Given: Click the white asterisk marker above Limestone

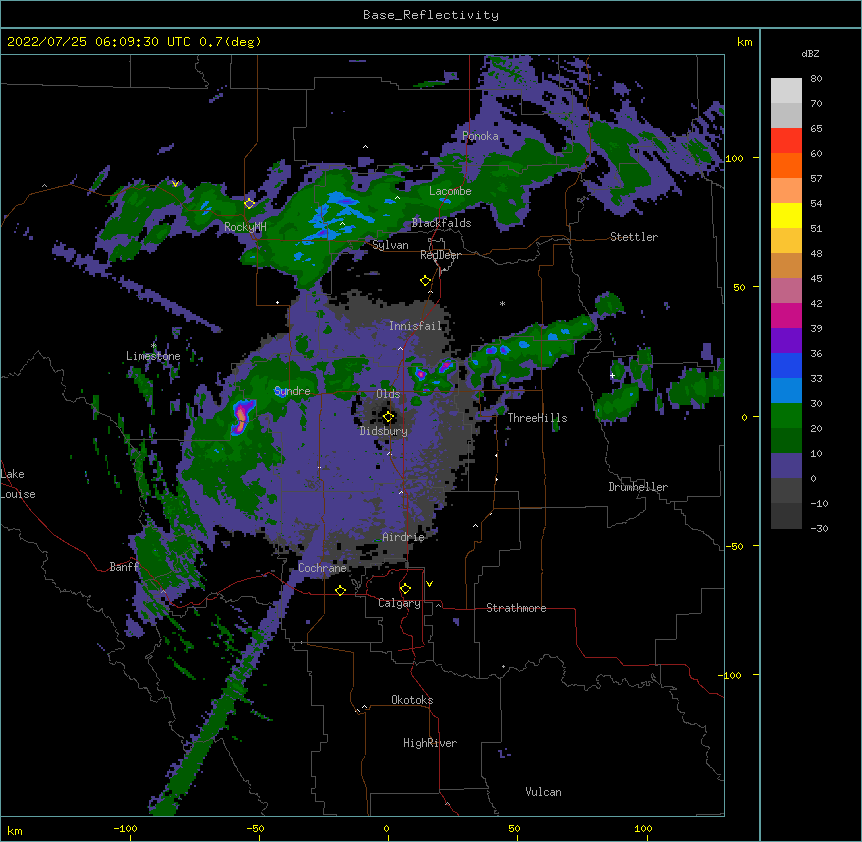Looking at the screenshot, I should [154, 345].
